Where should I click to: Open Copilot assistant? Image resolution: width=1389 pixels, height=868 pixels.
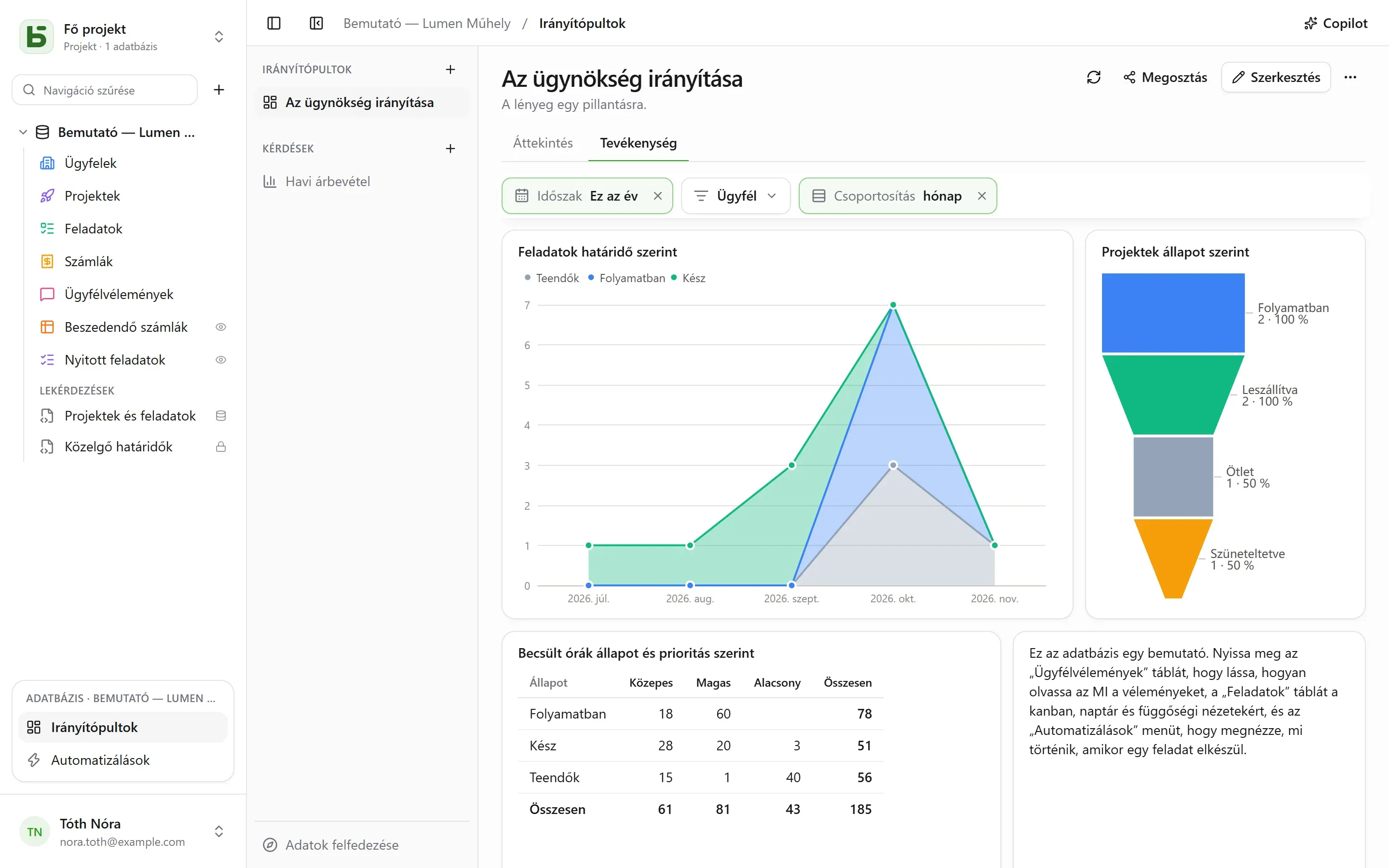pos(1335,24)
